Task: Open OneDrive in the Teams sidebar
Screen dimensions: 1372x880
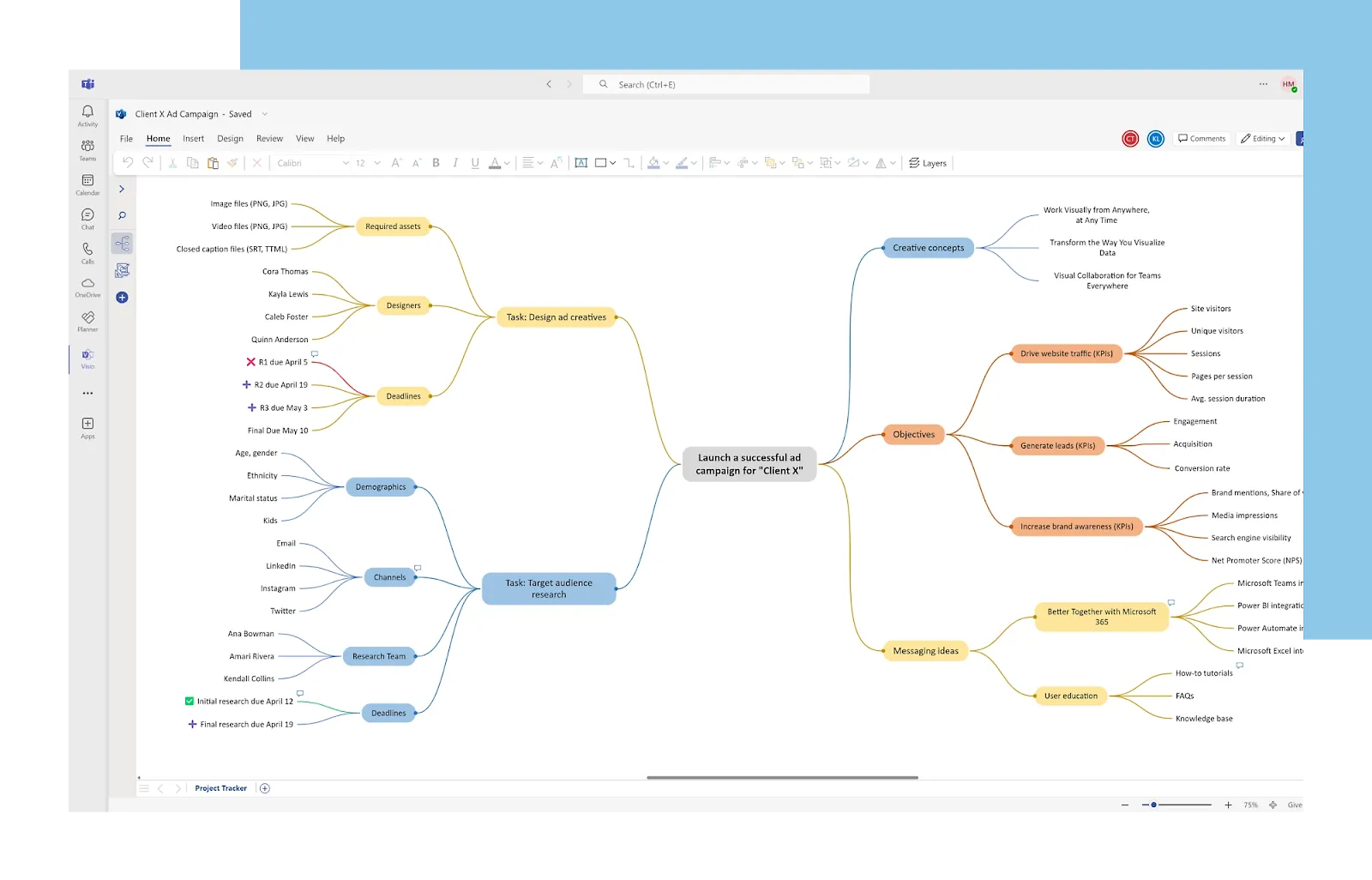Action: (x=87, y=287)
